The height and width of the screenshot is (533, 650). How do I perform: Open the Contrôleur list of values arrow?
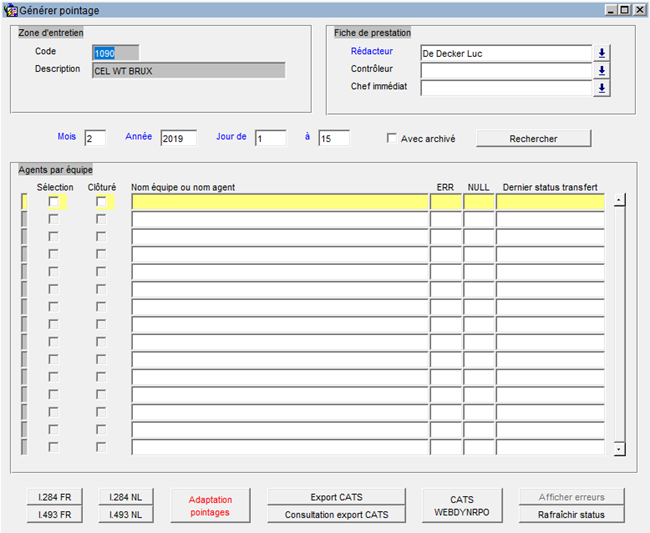click(x=601, y=70)
